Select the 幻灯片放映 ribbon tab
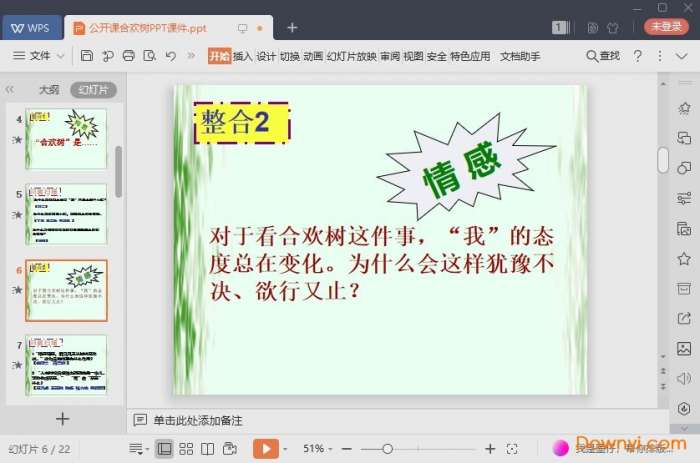The height and width of the screenshot is (463, 700). click(351, 56)
